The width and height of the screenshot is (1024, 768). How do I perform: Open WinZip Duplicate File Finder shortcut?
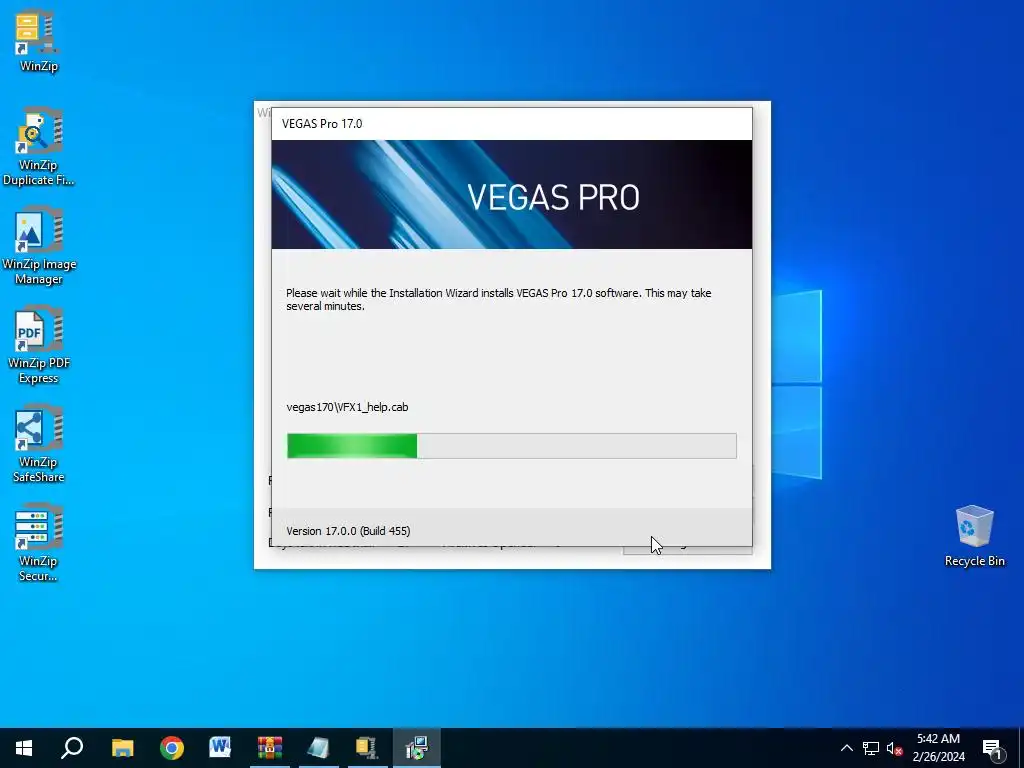[38, 147]
